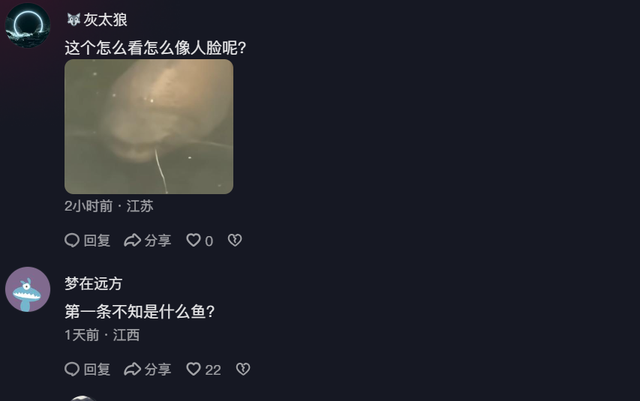Open the username 梦在远方
The image size is (640, 401).
coord(93,284)
